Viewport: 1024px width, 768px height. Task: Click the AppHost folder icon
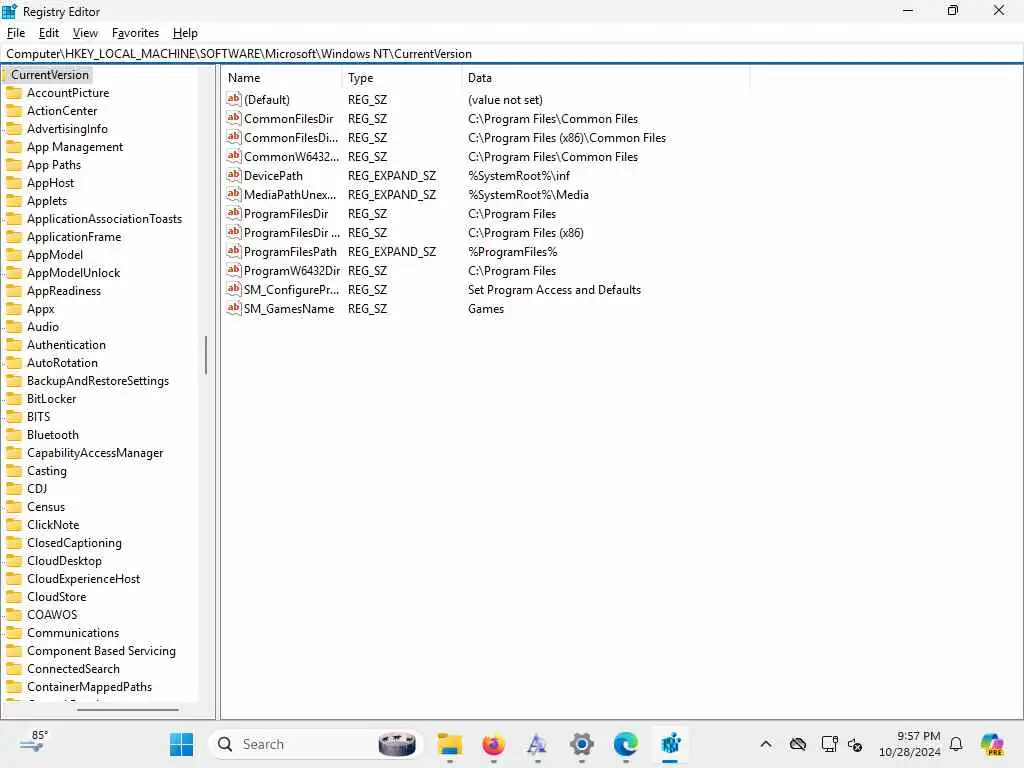(14, 183)
